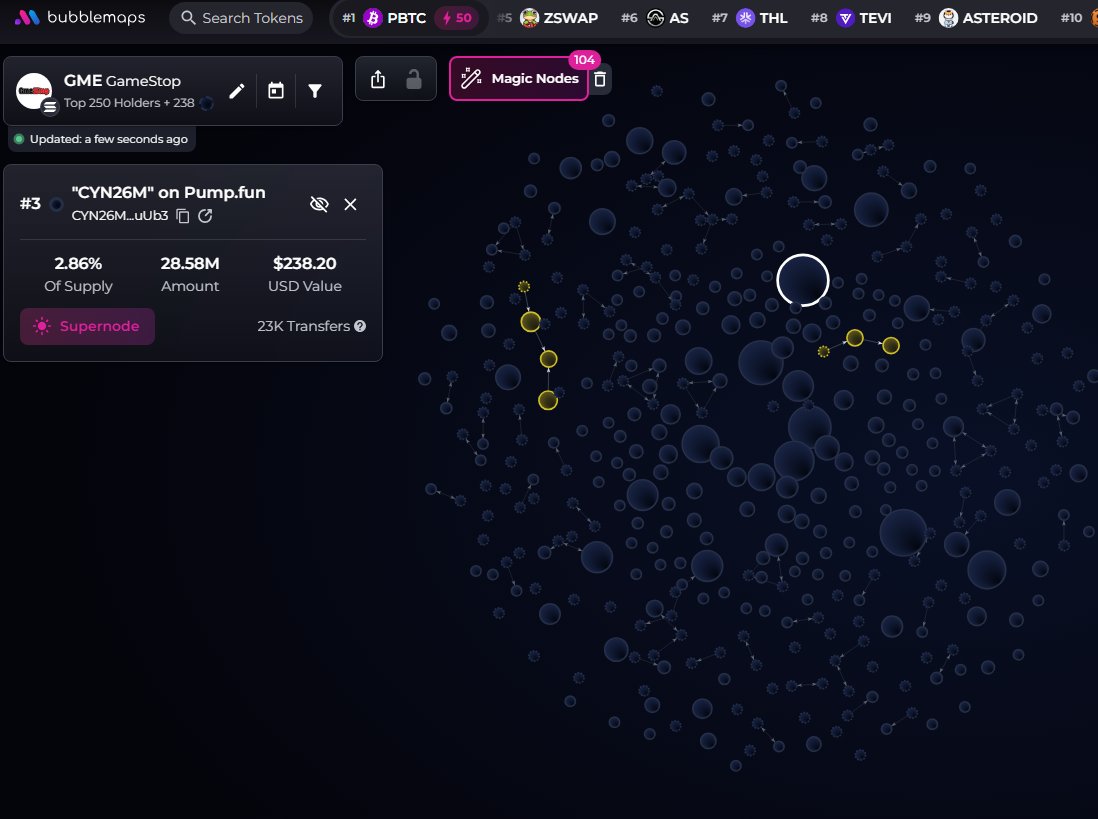Click the 2.86% Of Supply value
The height and width of the screenshot is (819, 1098).
(78, 263)
